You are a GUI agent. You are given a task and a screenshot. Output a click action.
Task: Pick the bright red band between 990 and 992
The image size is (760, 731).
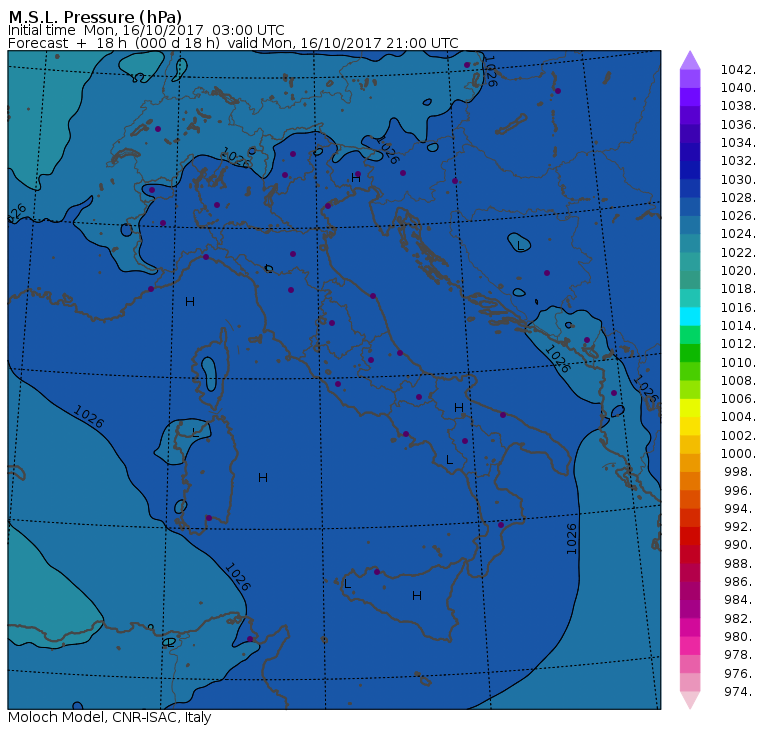(x=690, y=536)
